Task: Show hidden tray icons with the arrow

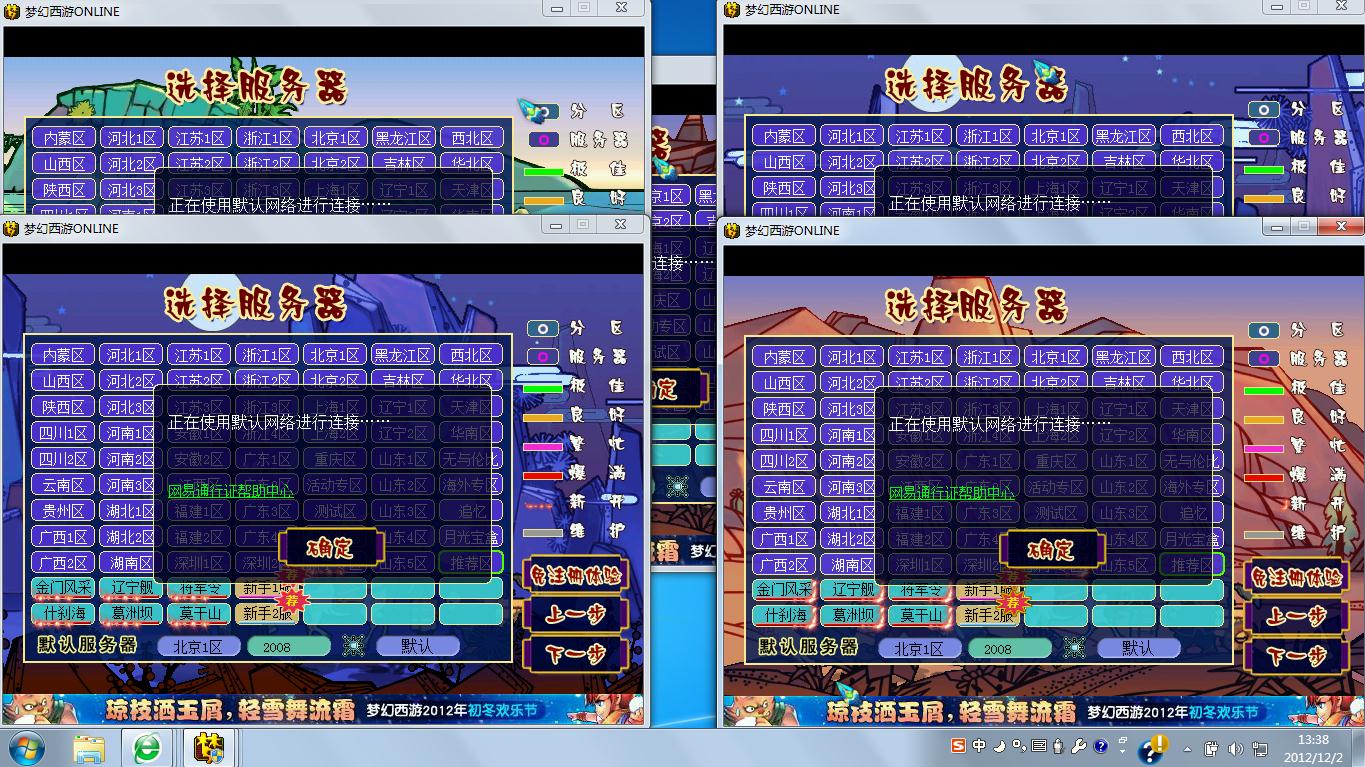Action: (x=1187, y=748)
